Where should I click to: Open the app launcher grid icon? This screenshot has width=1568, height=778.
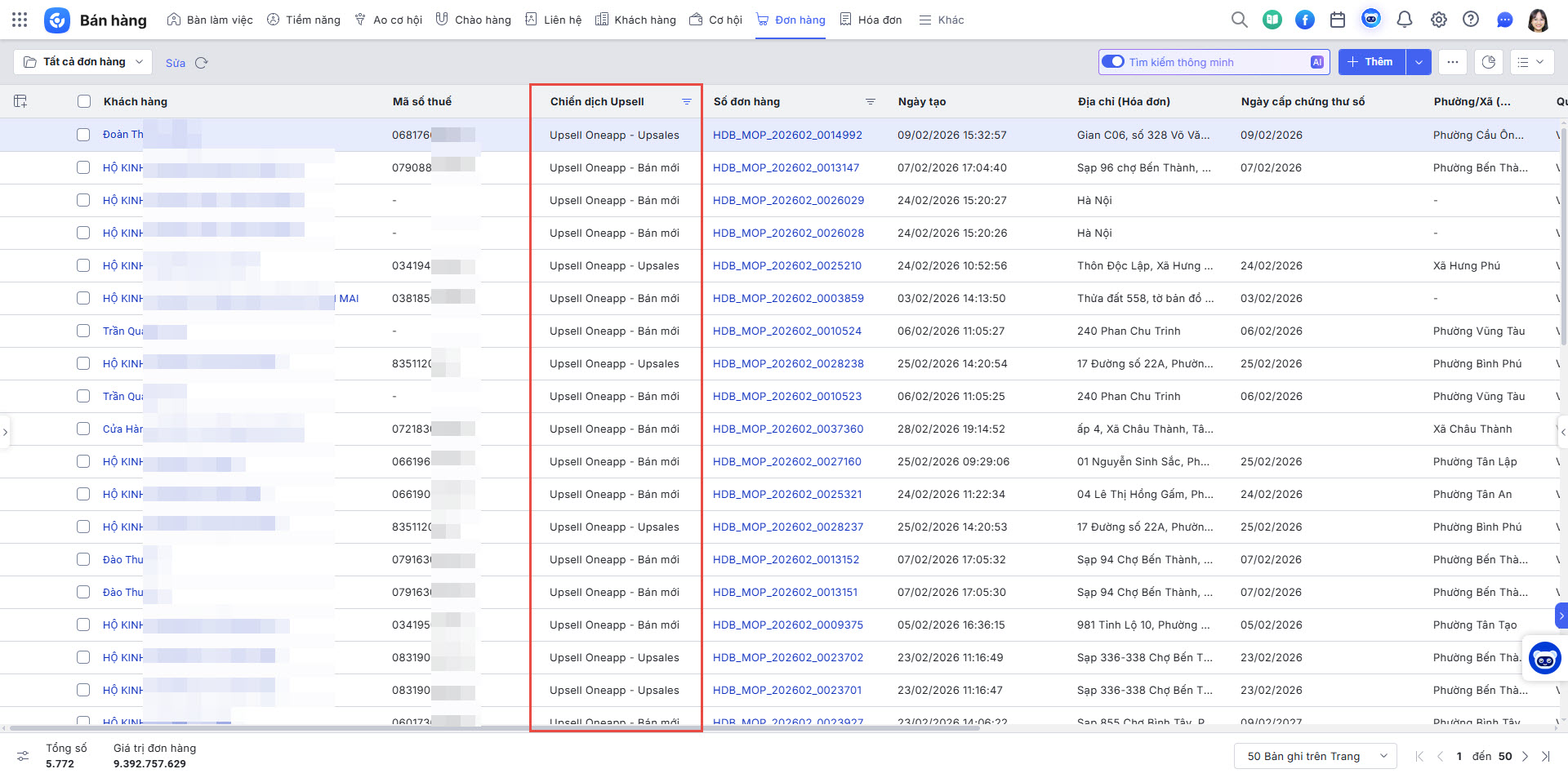pos(20,20)
